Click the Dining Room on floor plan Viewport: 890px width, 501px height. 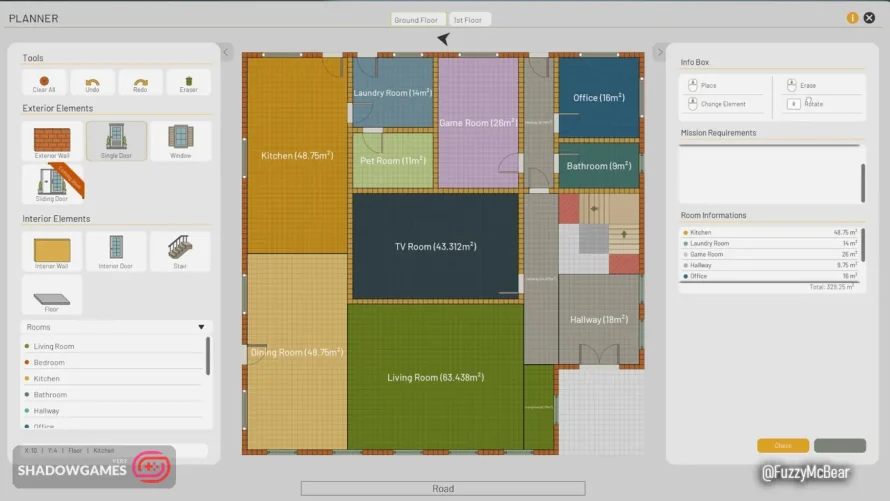(297, 352)
